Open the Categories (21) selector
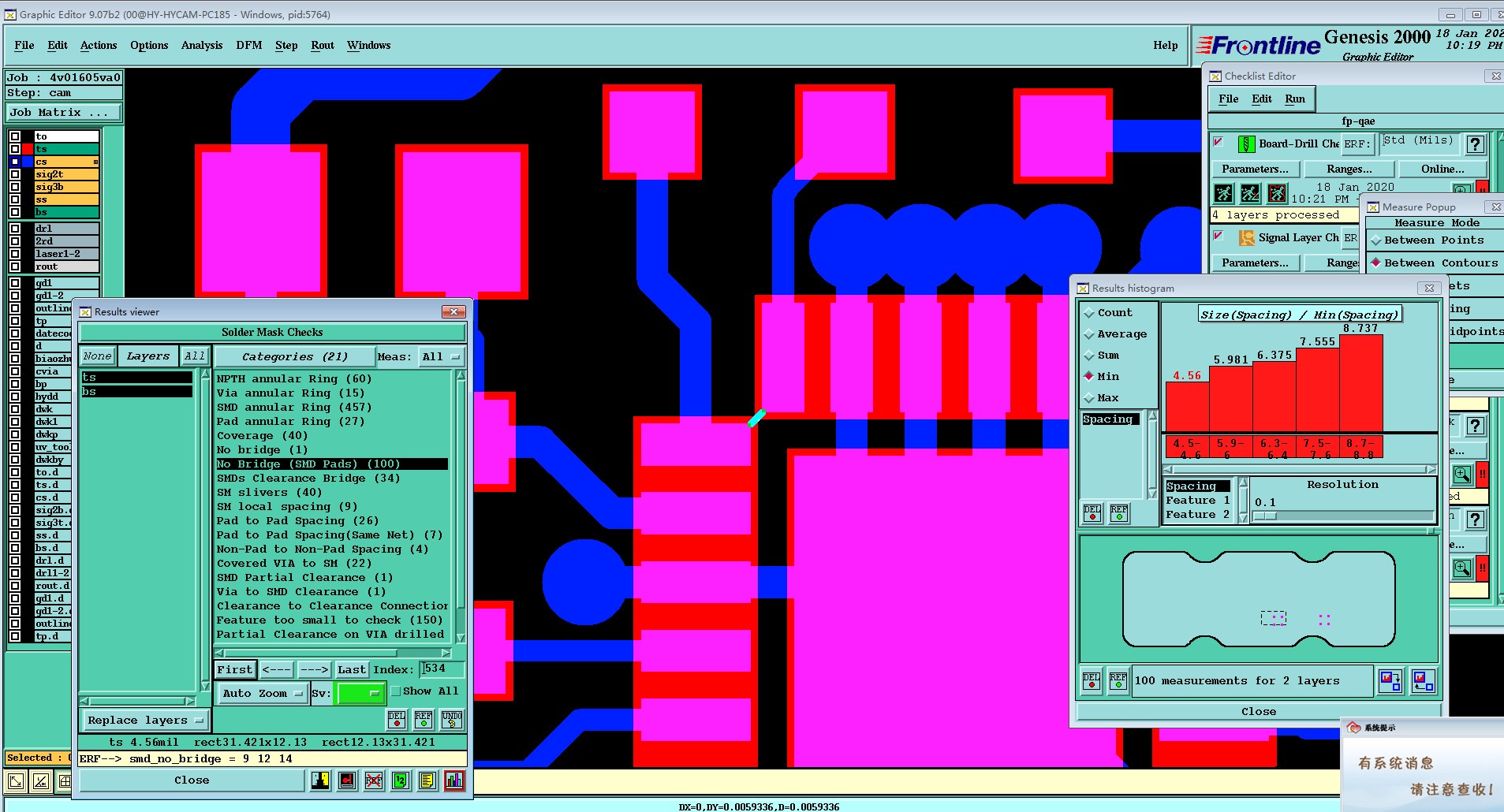The image size is (1504, 812). point(294,357)
